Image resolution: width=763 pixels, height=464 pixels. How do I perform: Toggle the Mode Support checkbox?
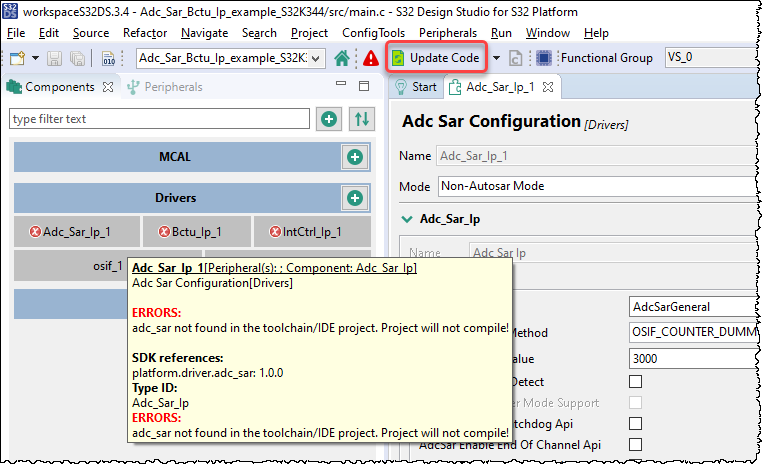click(x=635, y=403)
